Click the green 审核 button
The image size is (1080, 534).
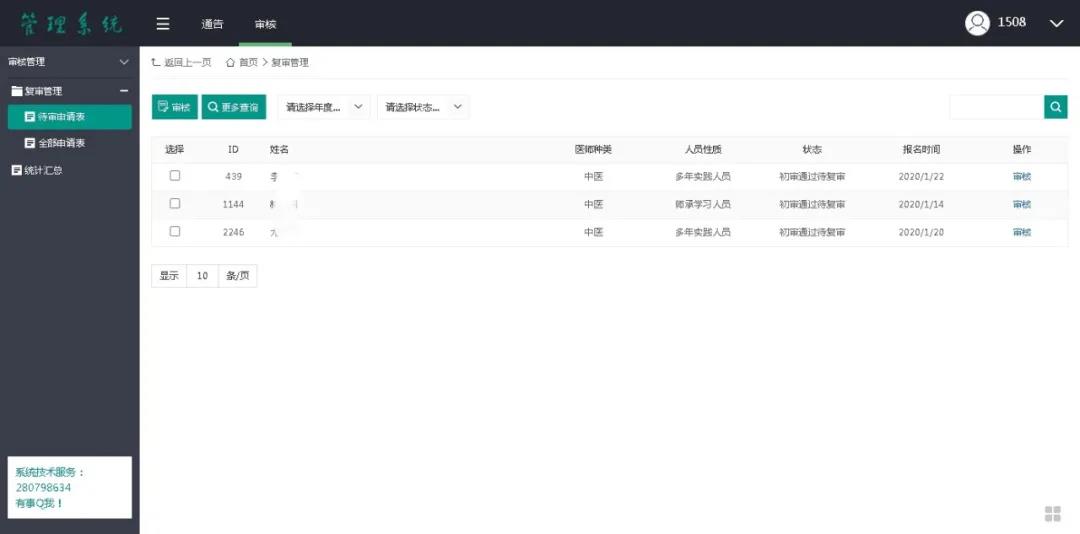point(174,107)
